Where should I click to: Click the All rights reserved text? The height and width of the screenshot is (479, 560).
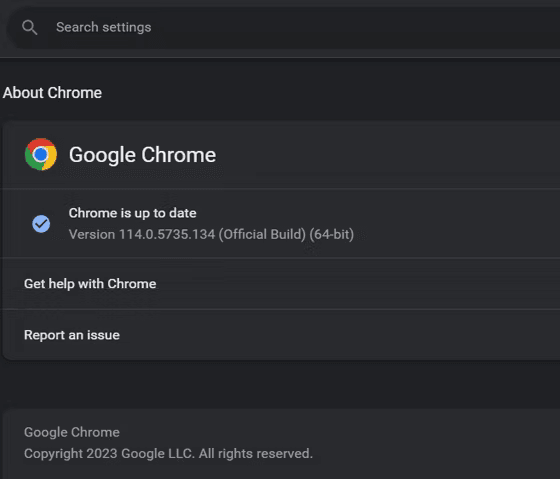(256, 454)
